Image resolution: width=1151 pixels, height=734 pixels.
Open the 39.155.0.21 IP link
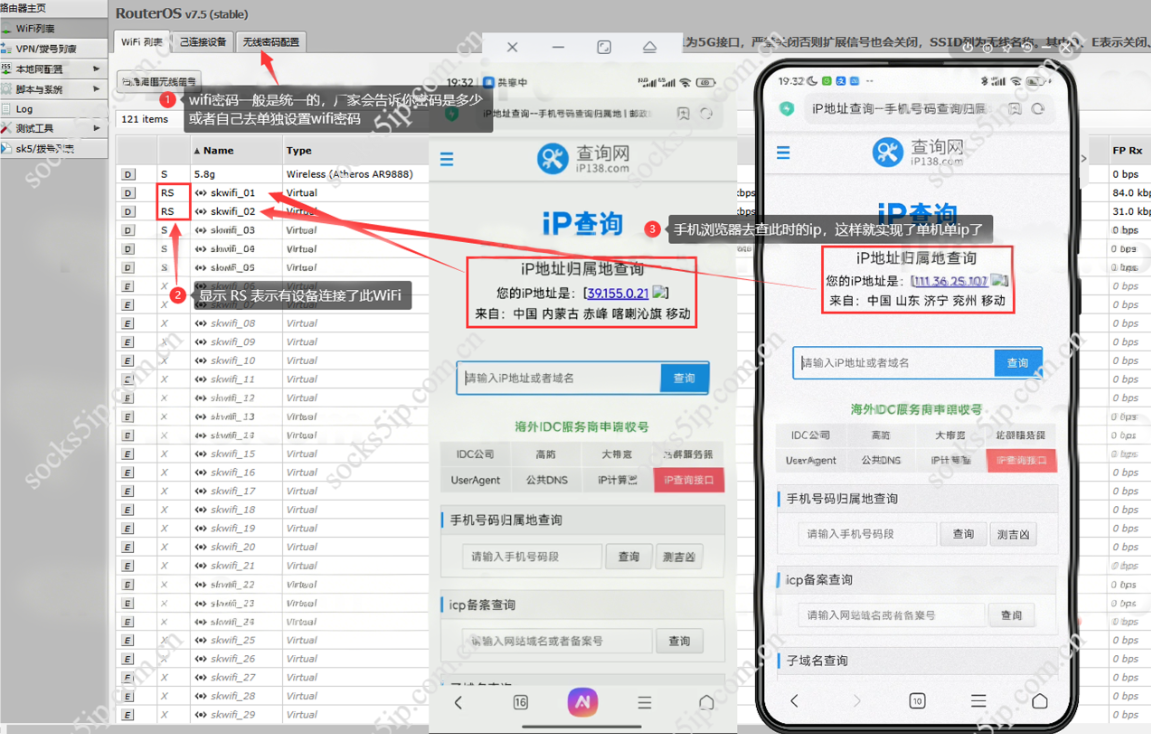(618, 293)
